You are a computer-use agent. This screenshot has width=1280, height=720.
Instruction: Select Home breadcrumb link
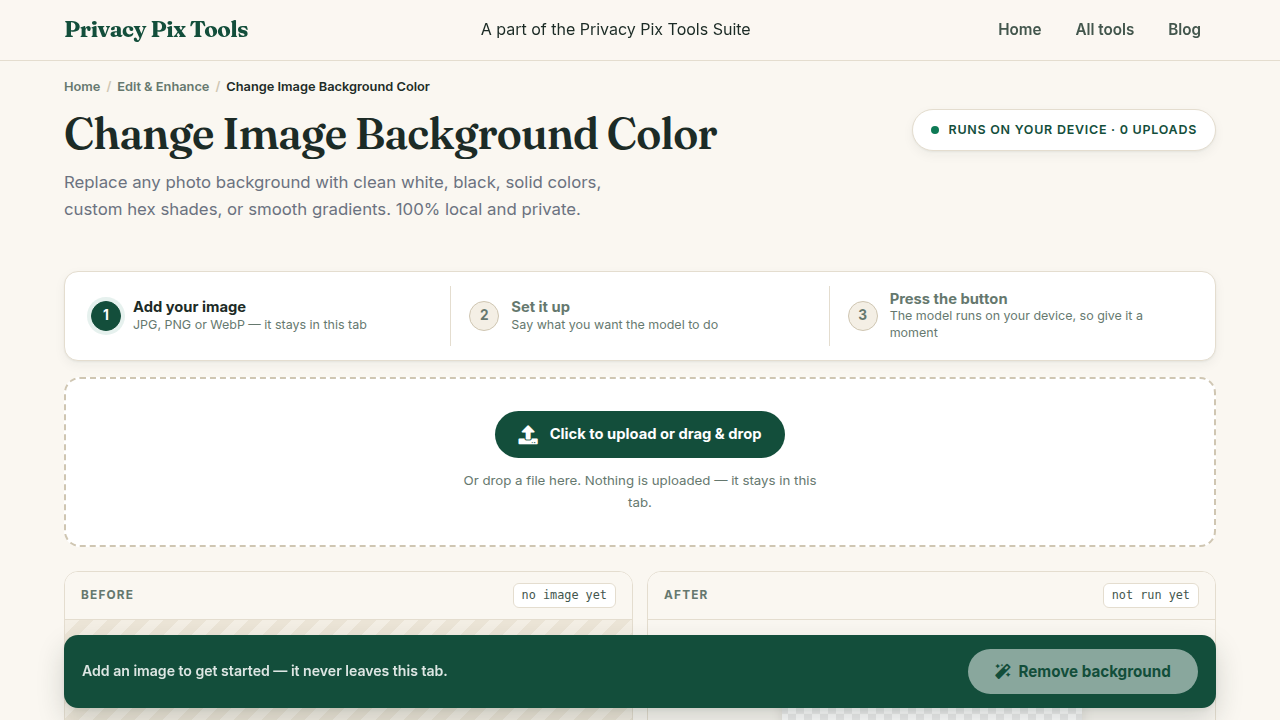pyautogui.click(x=82, y=87)
